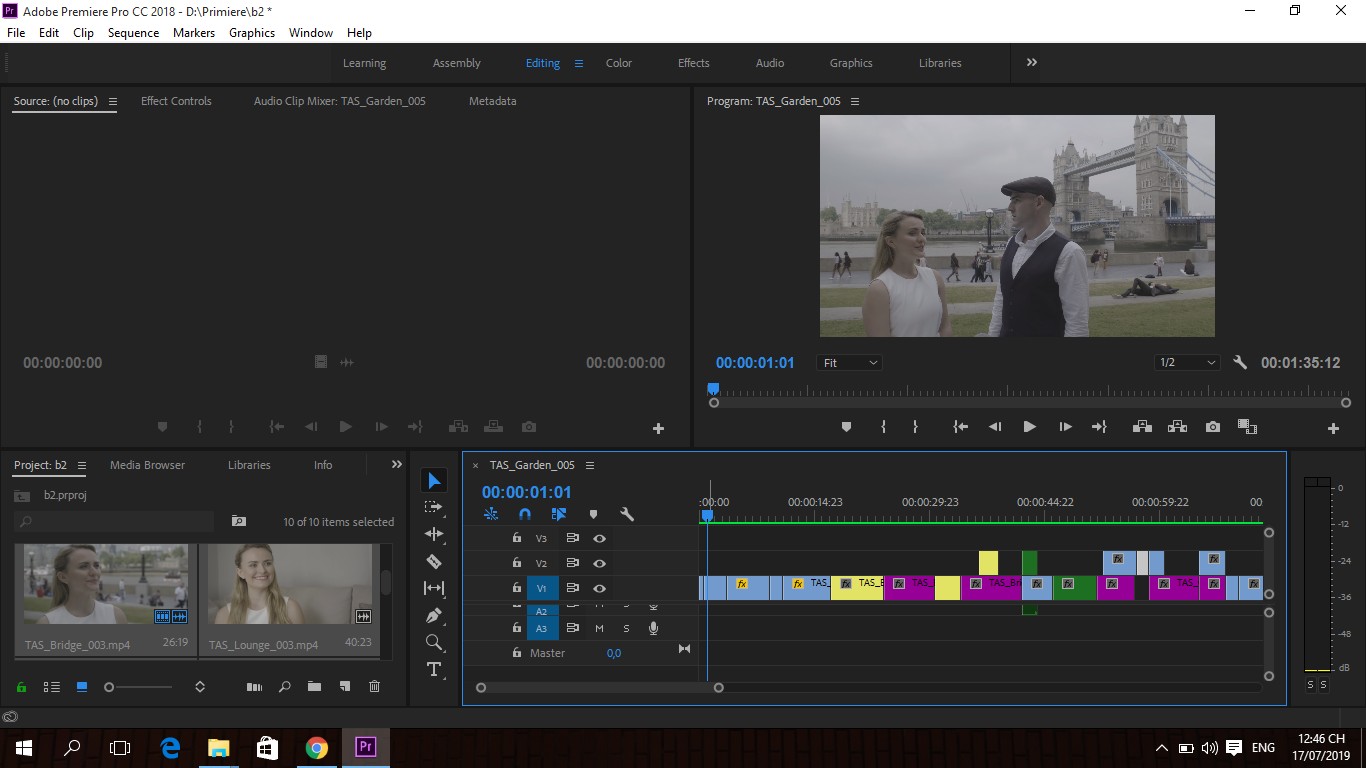Screen dimensions: 1366x768
Task: Toggle nest sequence insert mode
Action: pos(491,514)
